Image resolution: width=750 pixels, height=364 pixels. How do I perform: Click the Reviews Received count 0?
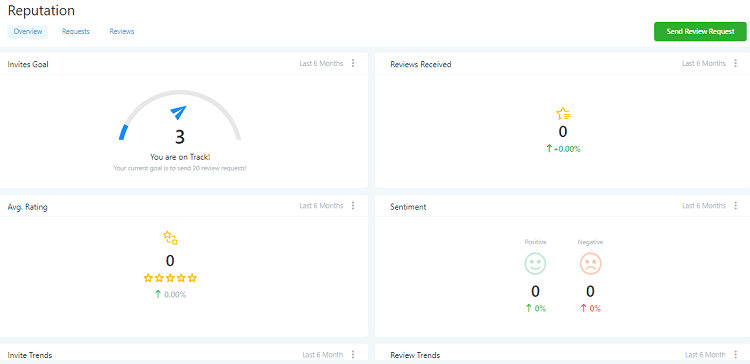click(563, 132)
